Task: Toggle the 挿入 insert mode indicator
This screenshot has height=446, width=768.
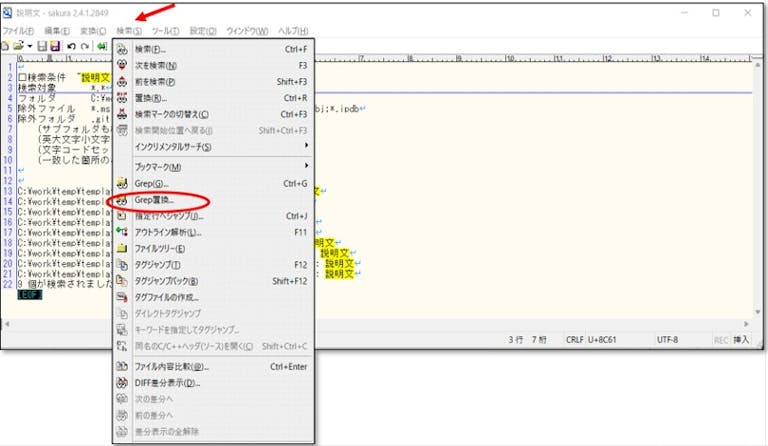Action: pyautogui.click(x=741, y=339)
